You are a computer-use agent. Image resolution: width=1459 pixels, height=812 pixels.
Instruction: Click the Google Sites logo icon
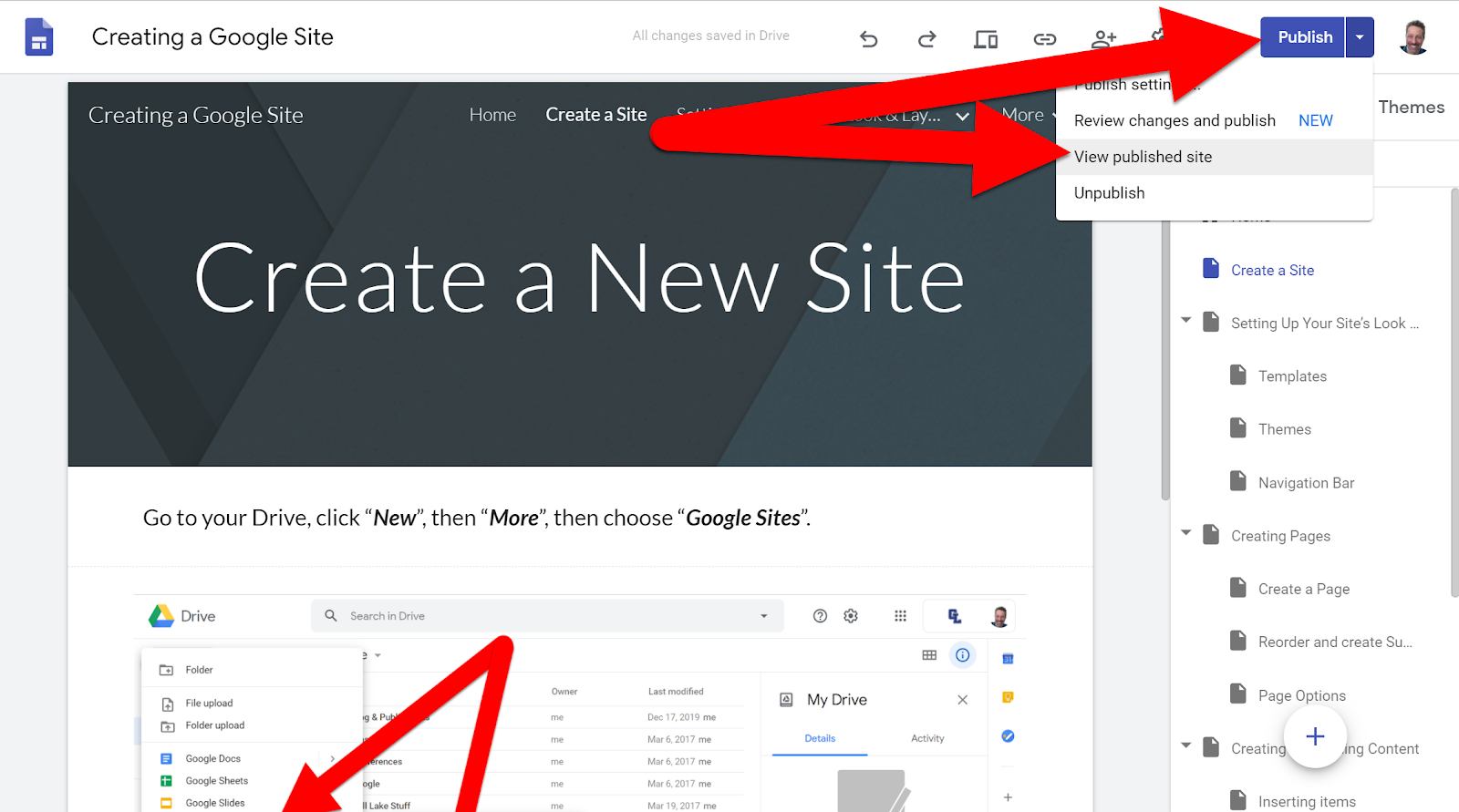coord(39,37)
